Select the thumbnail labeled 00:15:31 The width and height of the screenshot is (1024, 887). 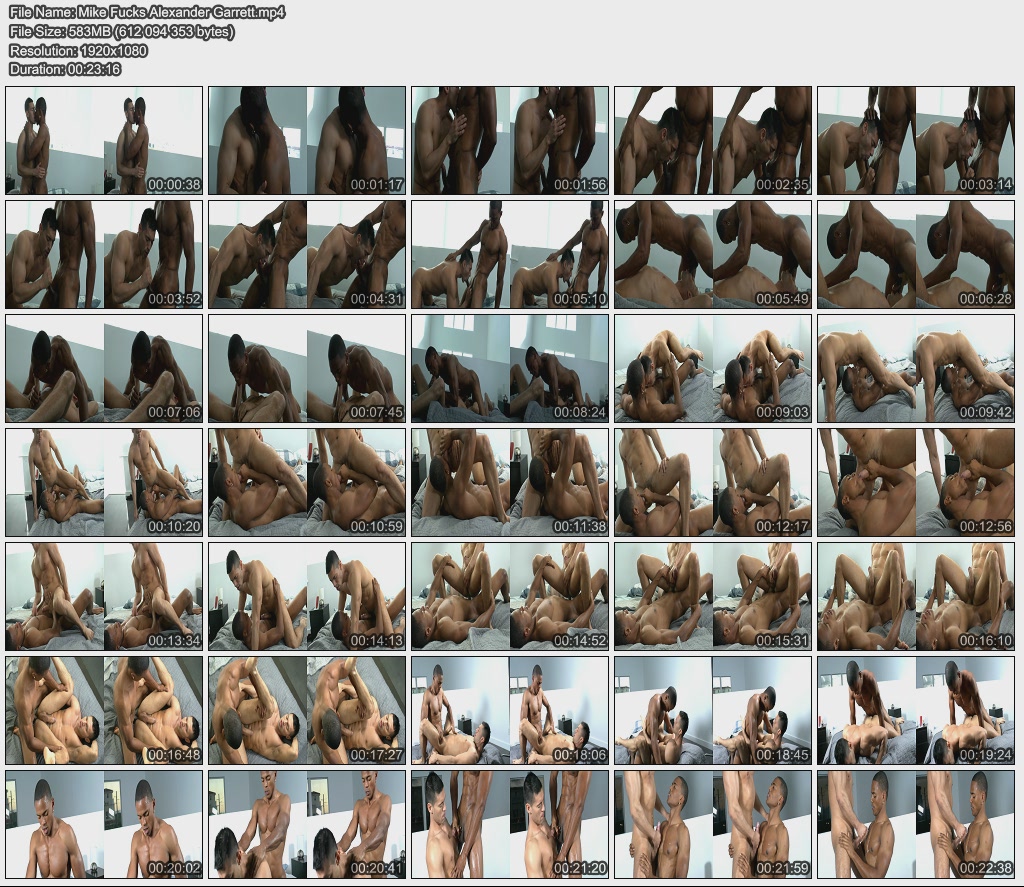pos(713,596)
